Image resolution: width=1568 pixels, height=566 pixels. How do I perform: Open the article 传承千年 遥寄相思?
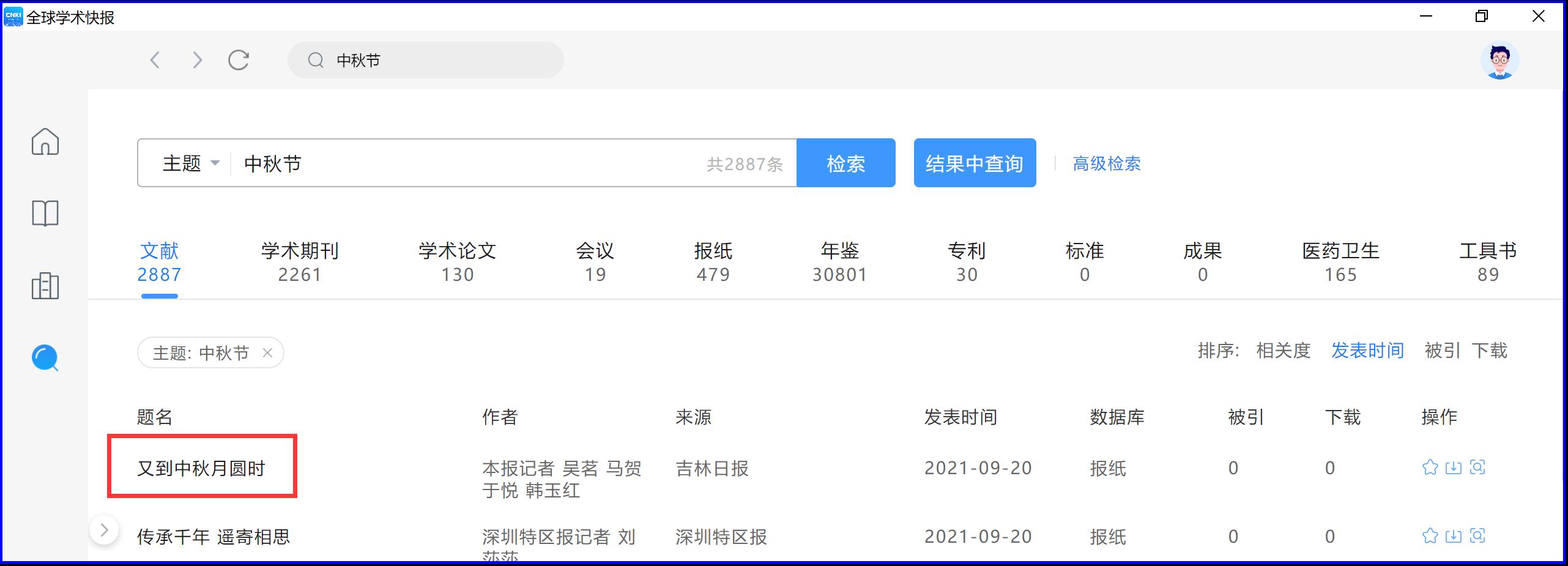[214, 537]
